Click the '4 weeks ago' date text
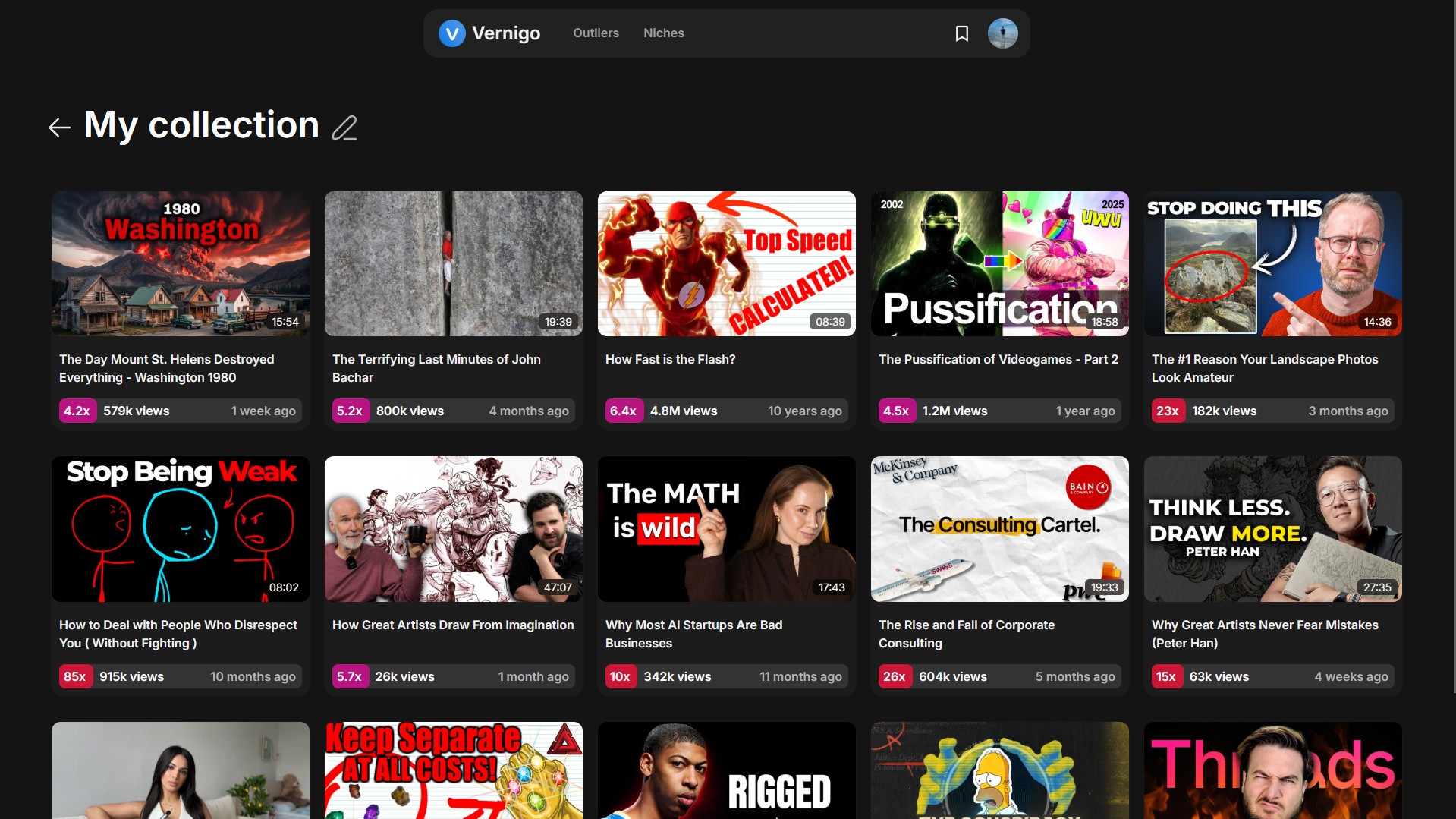The width and height of the screenshot is (1456, 819). click(1351, 676)
